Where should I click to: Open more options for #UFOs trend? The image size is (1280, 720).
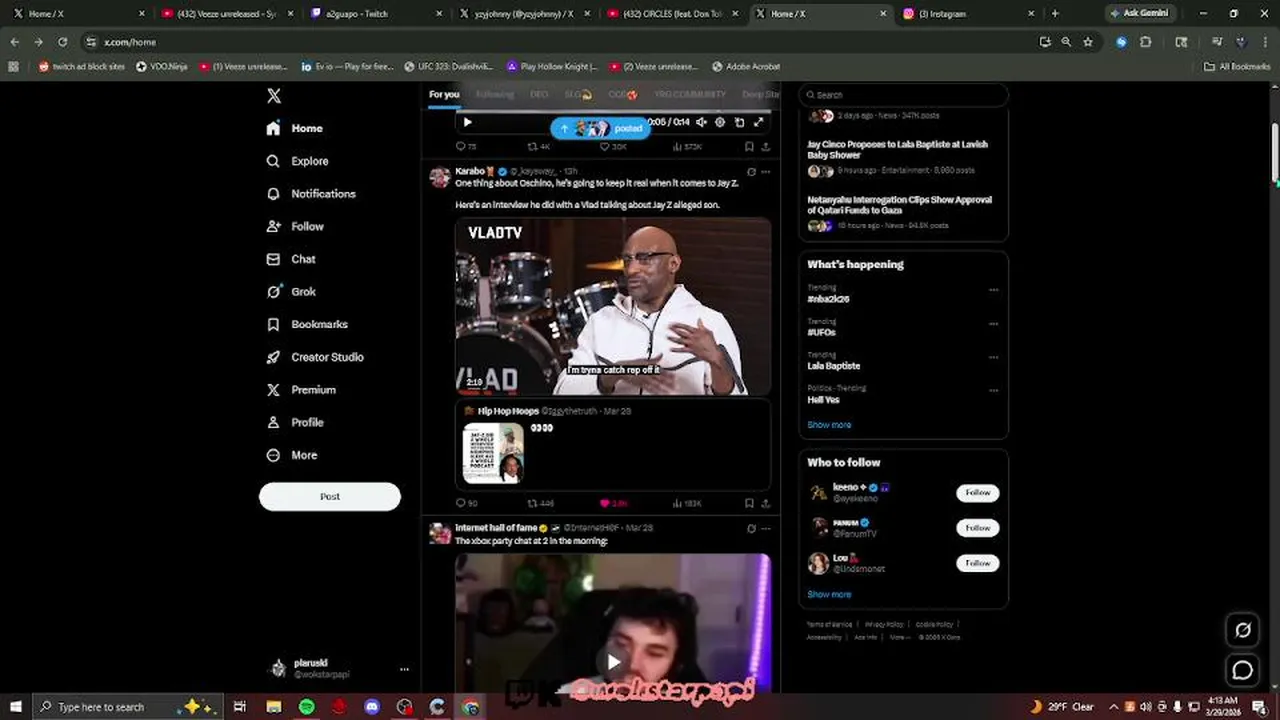[993, 324]
